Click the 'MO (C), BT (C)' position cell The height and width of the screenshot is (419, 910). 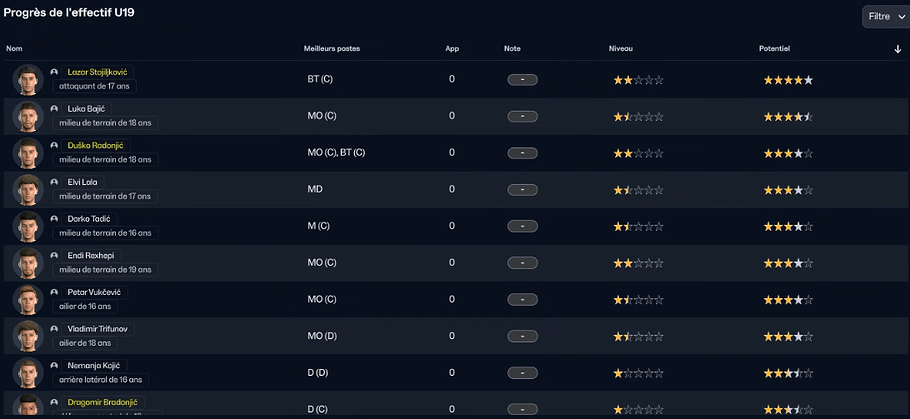(336, 153)
